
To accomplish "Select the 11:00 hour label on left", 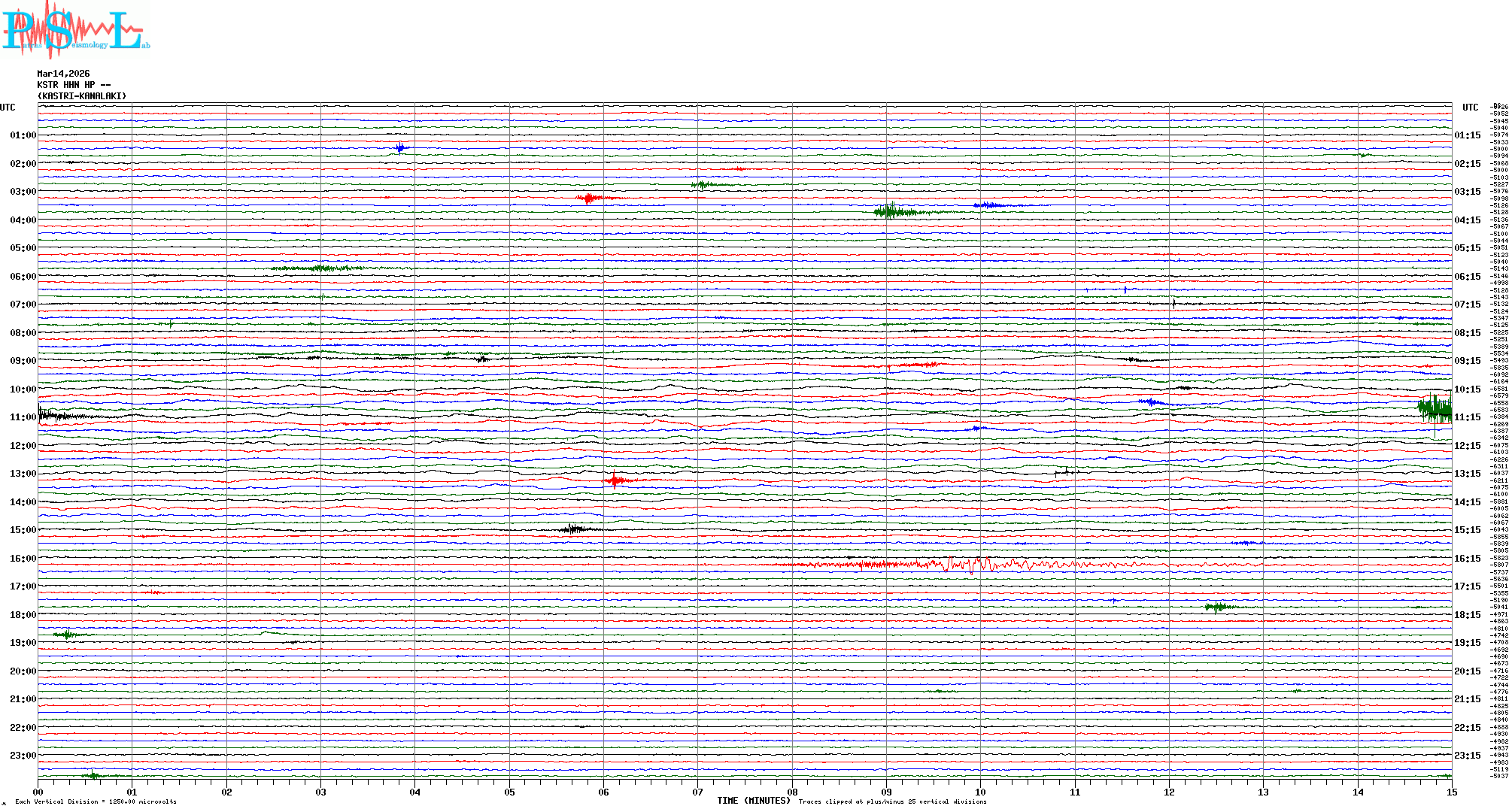I will [23, 417].
